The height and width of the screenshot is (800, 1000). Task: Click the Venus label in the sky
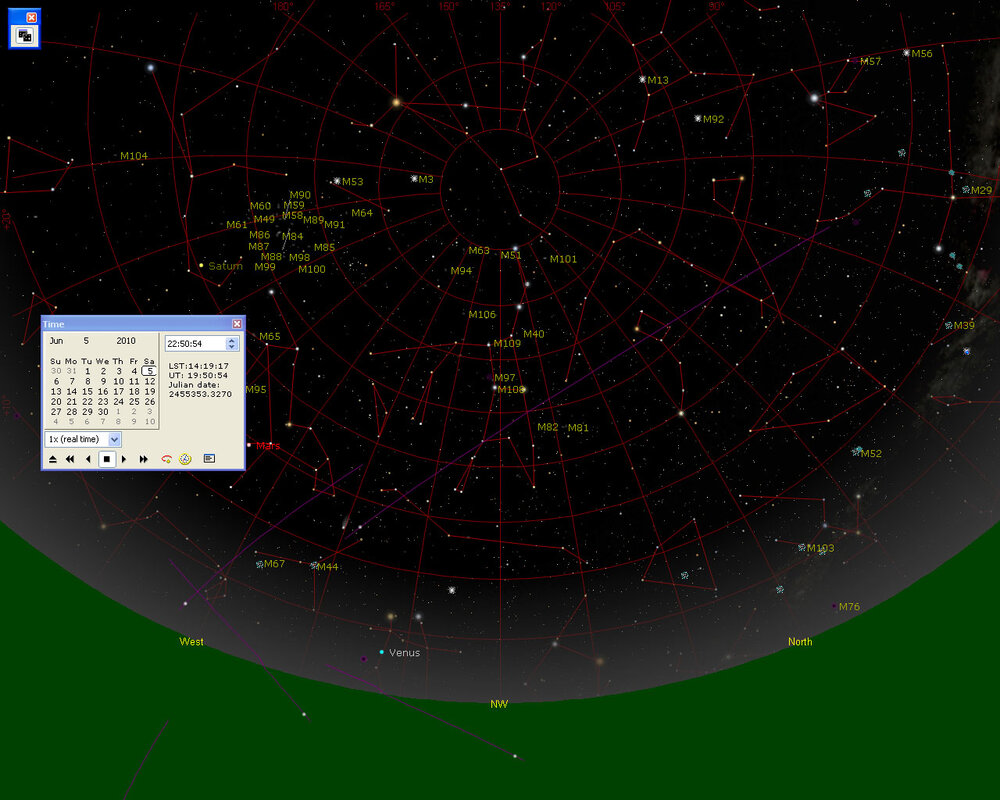tap(404, 653)
